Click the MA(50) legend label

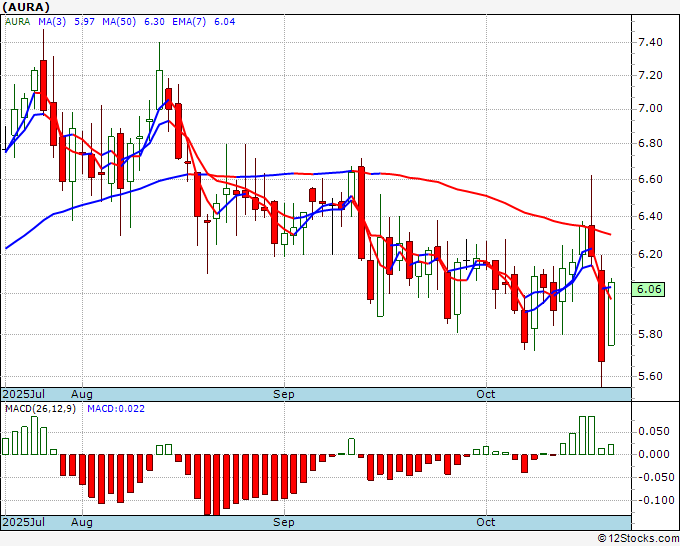click(x=119, y=22)
